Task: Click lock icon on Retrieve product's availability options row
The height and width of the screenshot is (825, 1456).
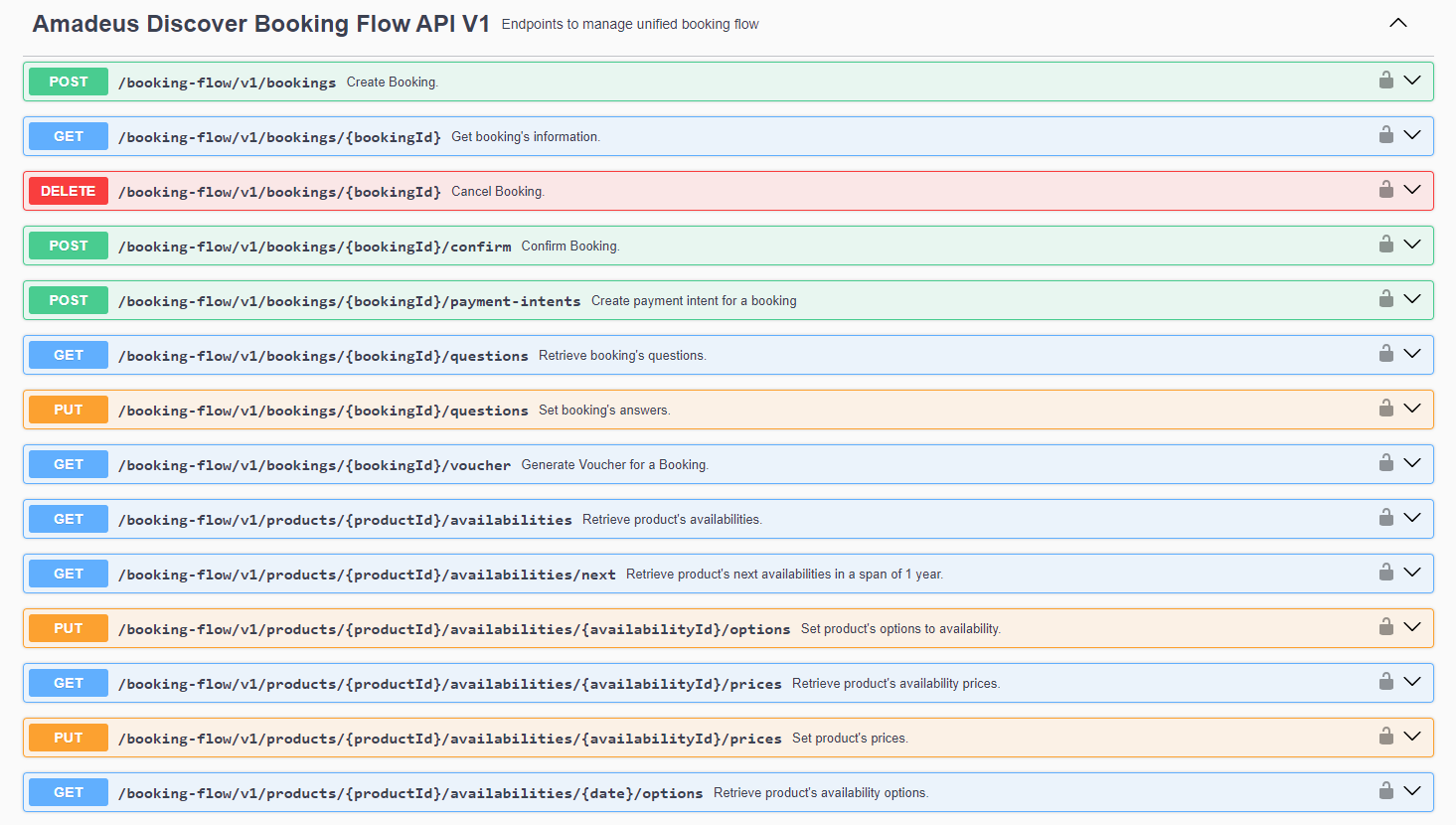Action: pos(1385,791)
